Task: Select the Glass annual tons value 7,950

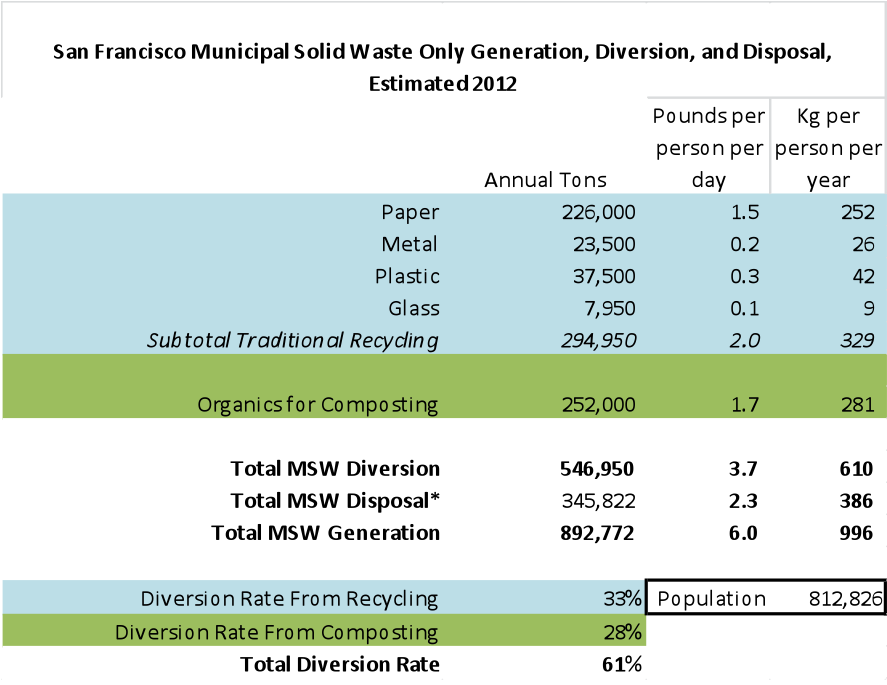Action: click(607, 308)
